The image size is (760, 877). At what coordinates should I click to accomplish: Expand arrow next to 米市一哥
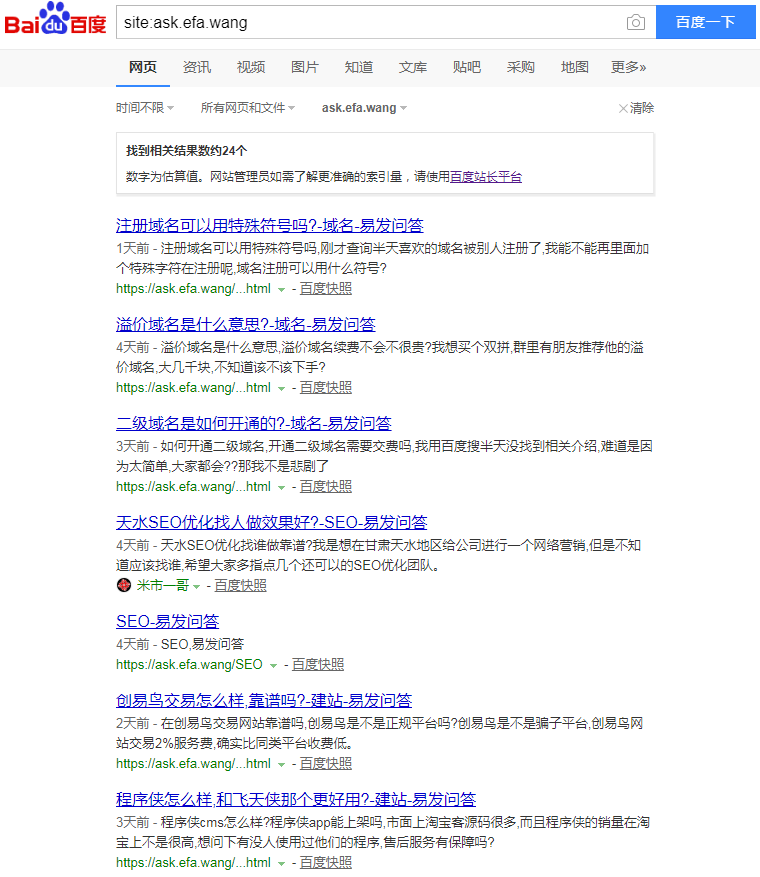(196, 587)
